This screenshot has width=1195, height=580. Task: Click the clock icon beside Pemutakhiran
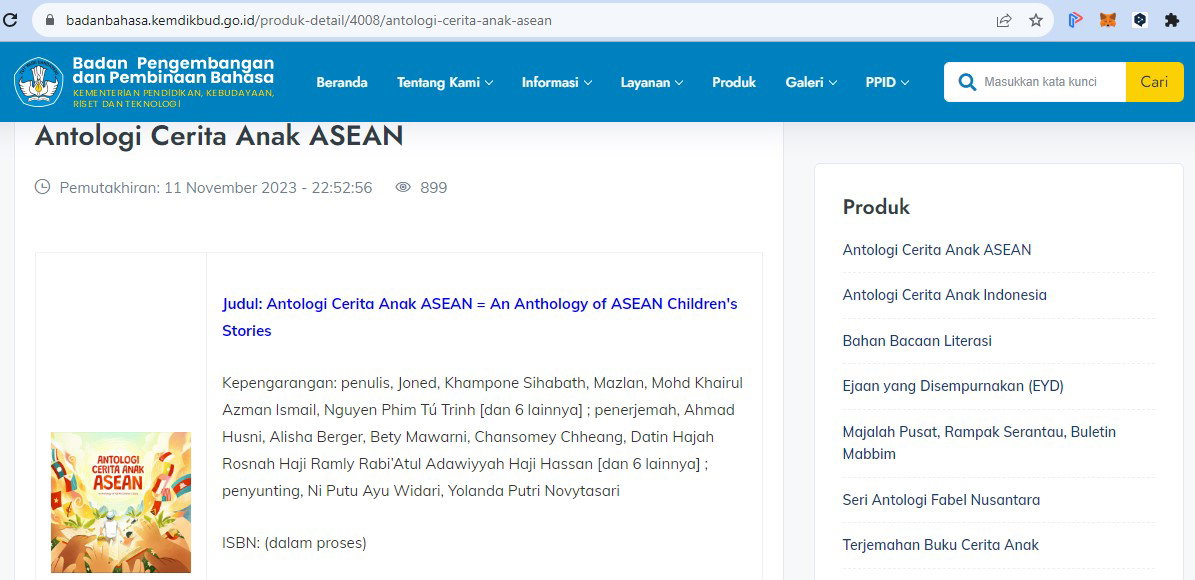tap(43, 187)
